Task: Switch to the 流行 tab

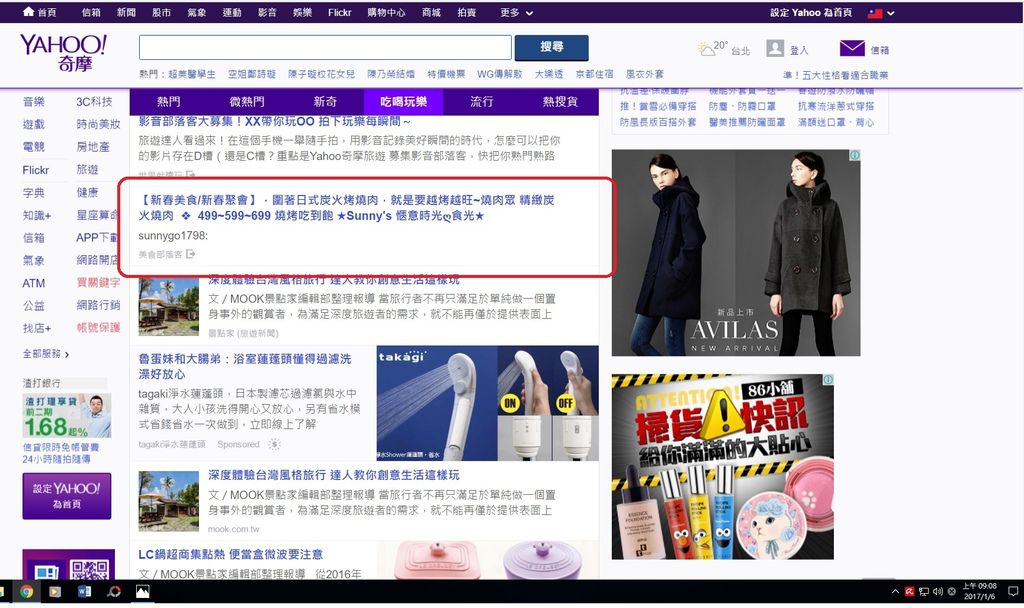Action: click(x=482, y=102)
